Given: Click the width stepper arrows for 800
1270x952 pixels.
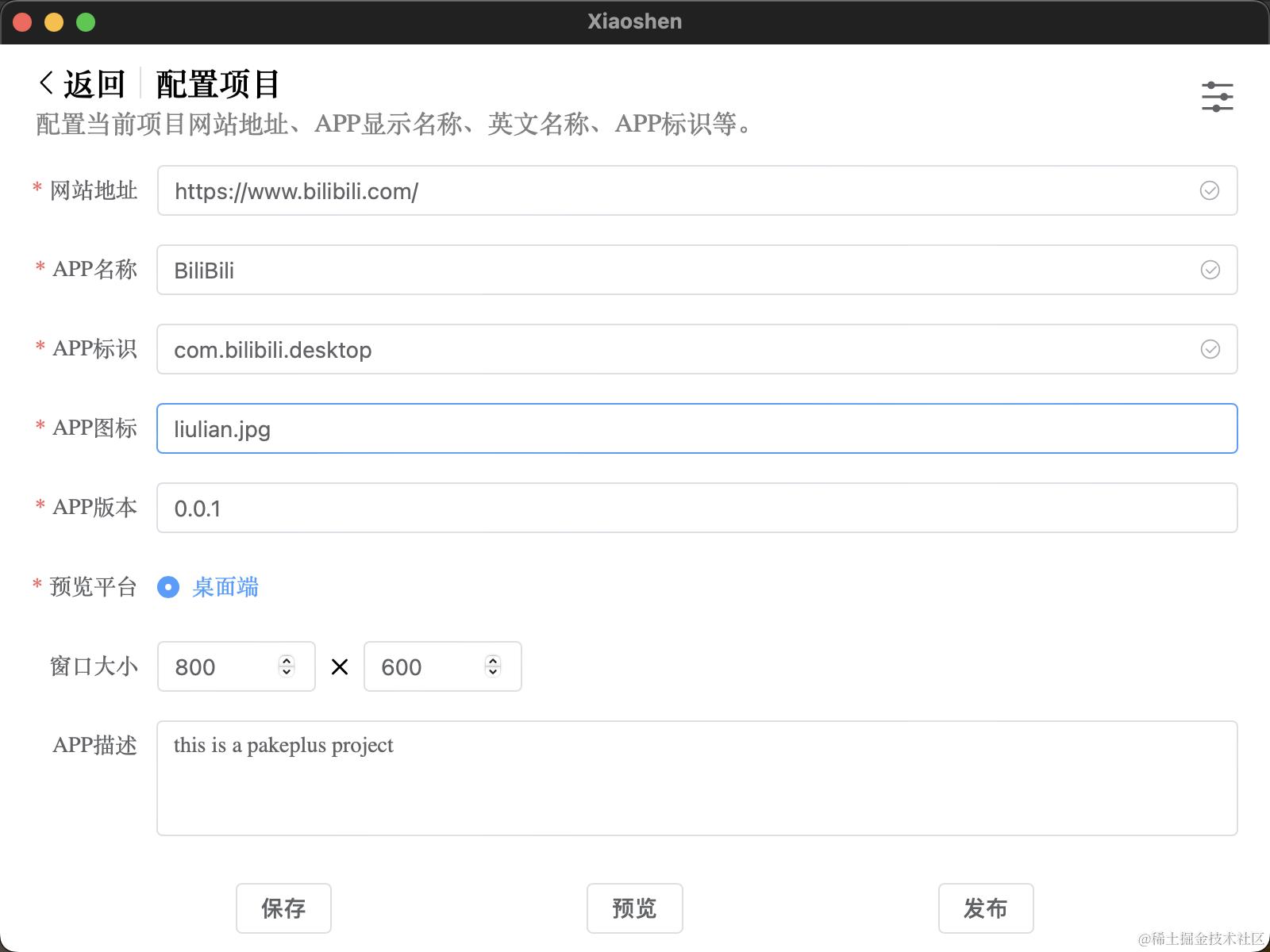Looking at the screenshot, I should click(287, 666).
